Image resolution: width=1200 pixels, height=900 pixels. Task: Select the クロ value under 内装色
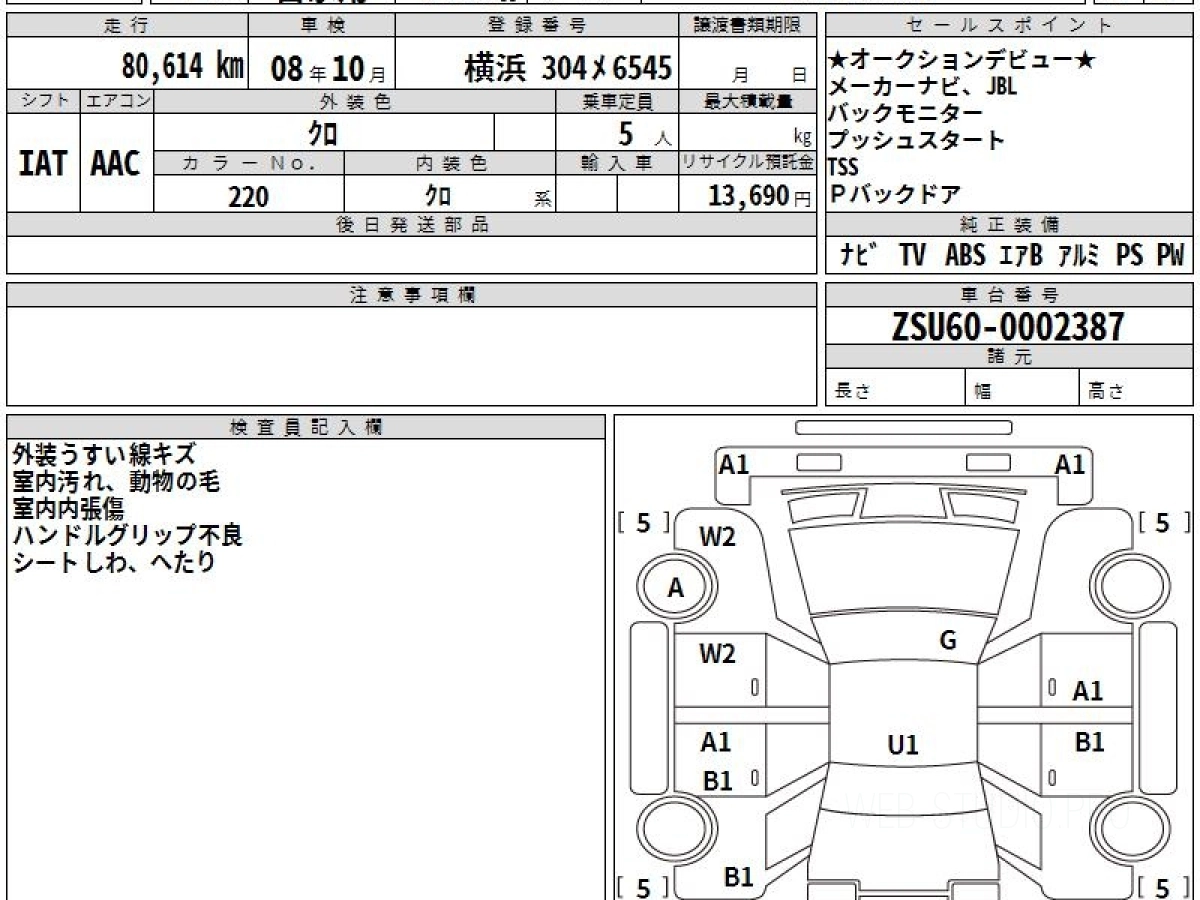pyautogui.click(x=437, y=195)
